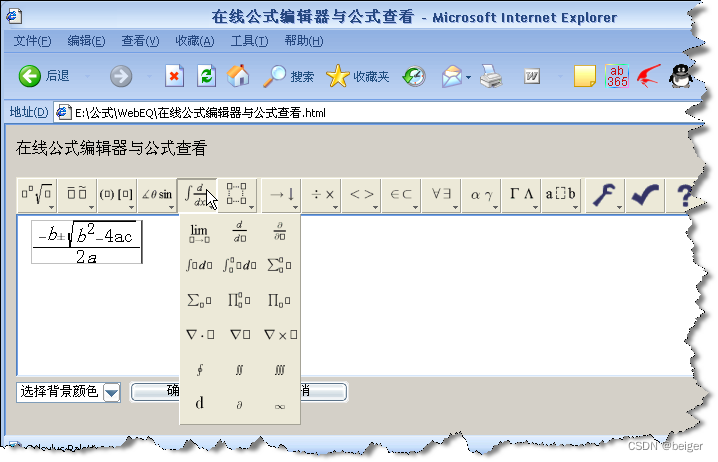Click the QQ penguin icon

click(680, 76)
